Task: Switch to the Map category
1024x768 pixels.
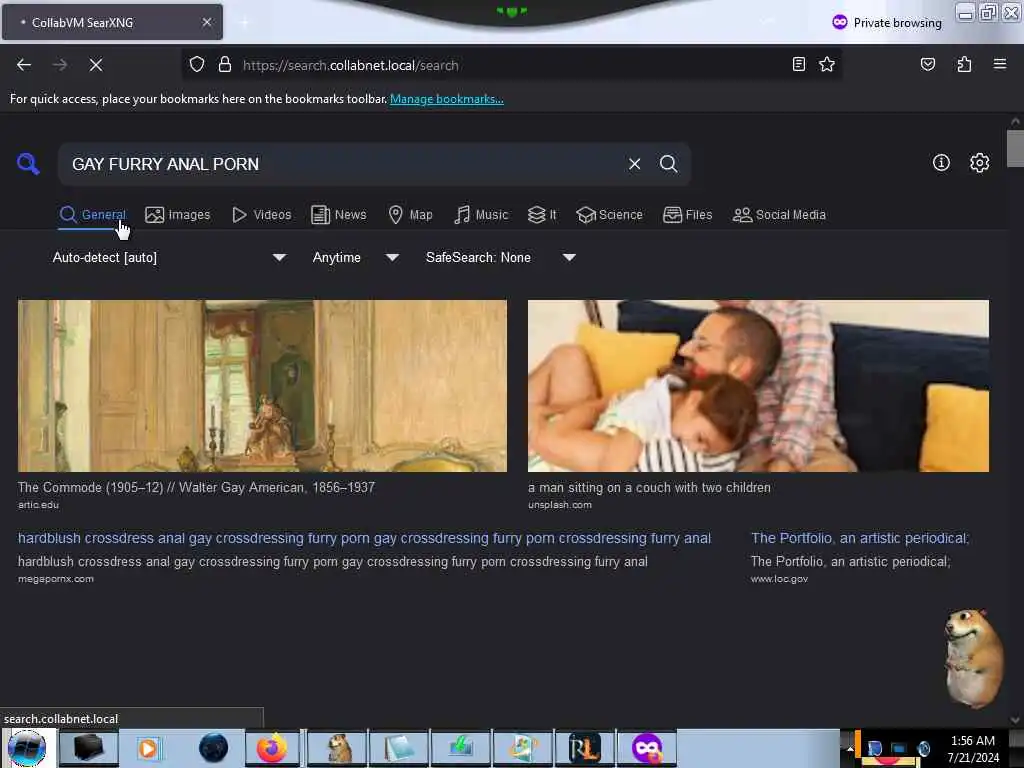Action: (x=411, y=214)
